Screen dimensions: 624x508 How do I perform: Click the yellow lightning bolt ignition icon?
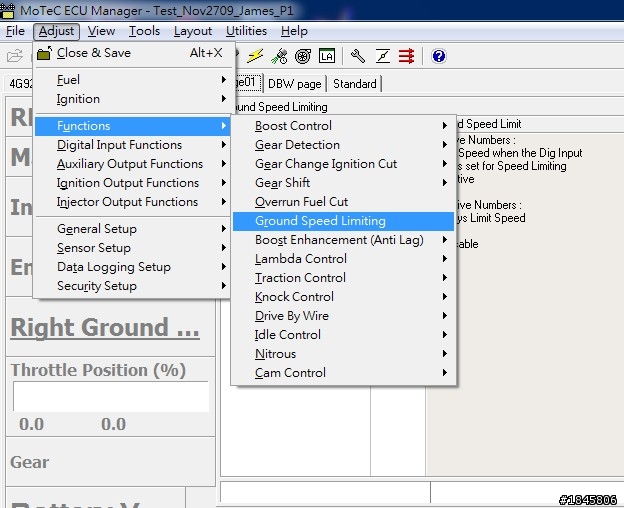click(x=255, y=56)
